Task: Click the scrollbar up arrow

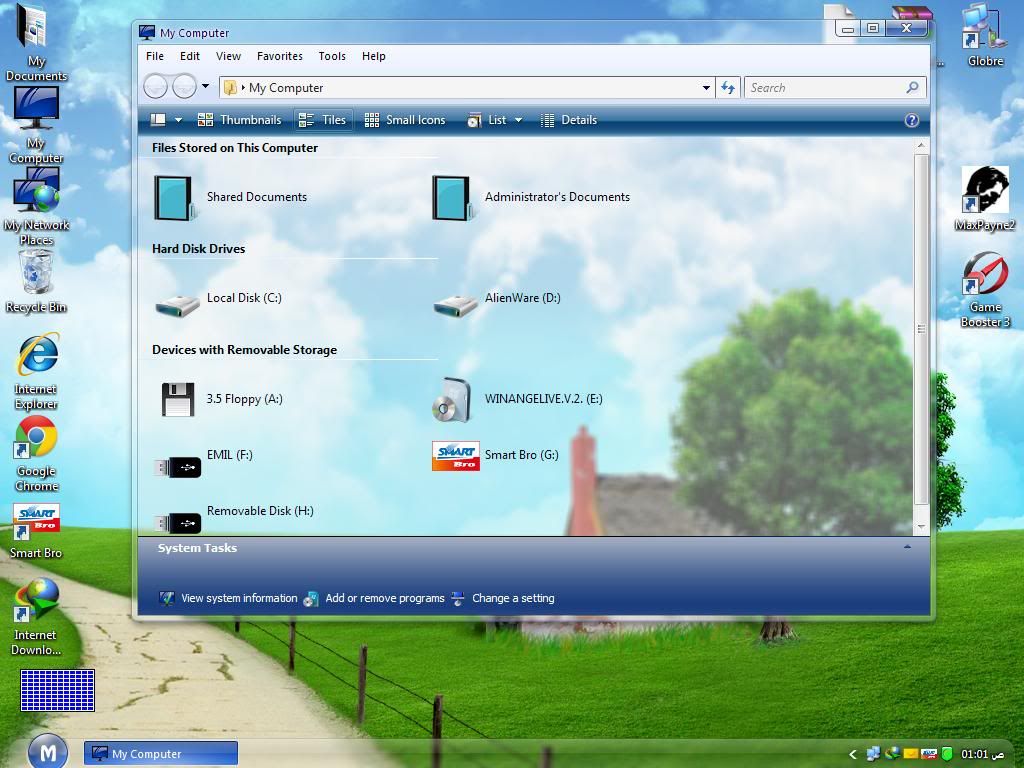Action: 921,145
